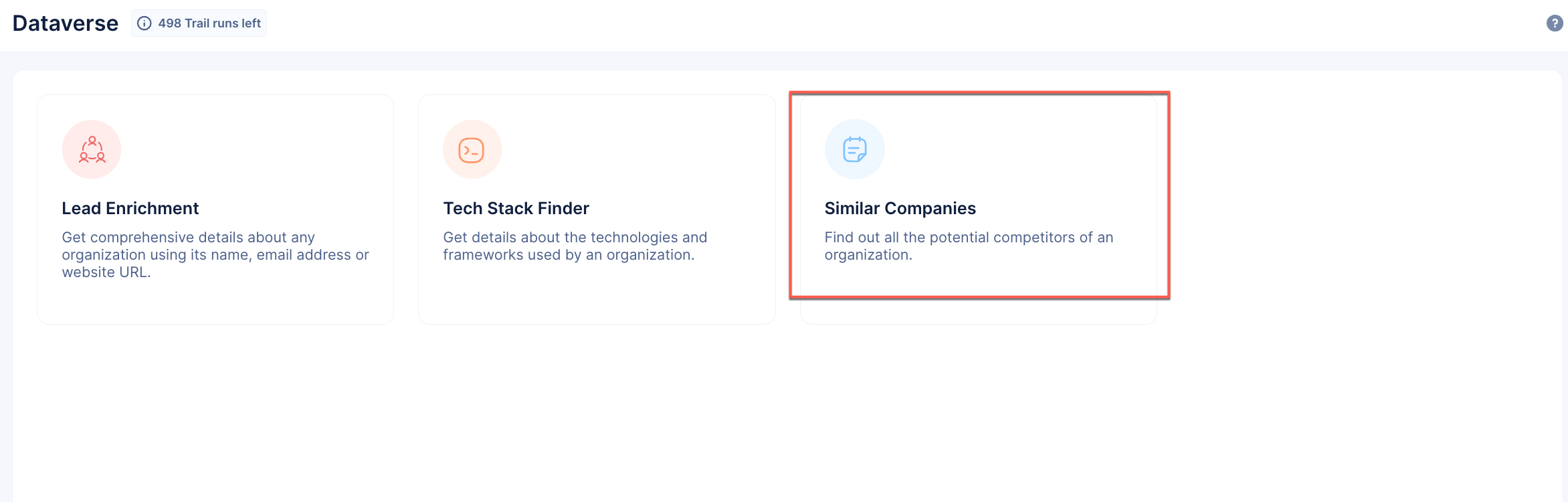Image resolution: width=1568 pixels, height=502 pixels.
Task: Click the Tech Stack Finder terminal icon
Action: (472, 150)
